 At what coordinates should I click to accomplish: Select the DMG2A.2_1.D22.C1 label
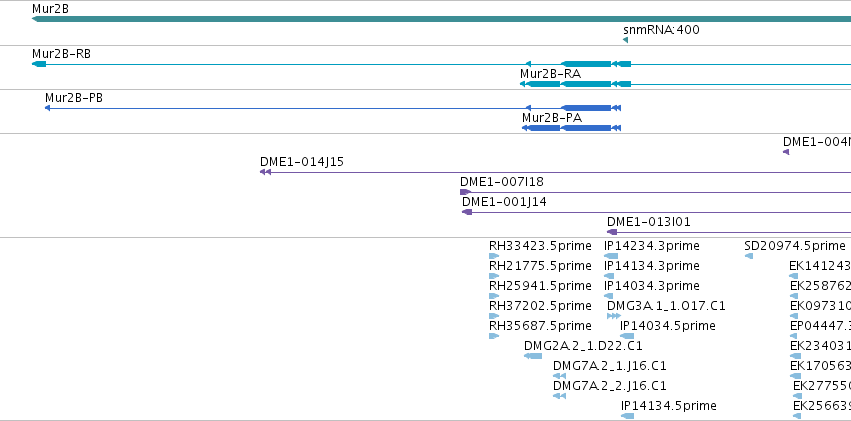point(583,346)
